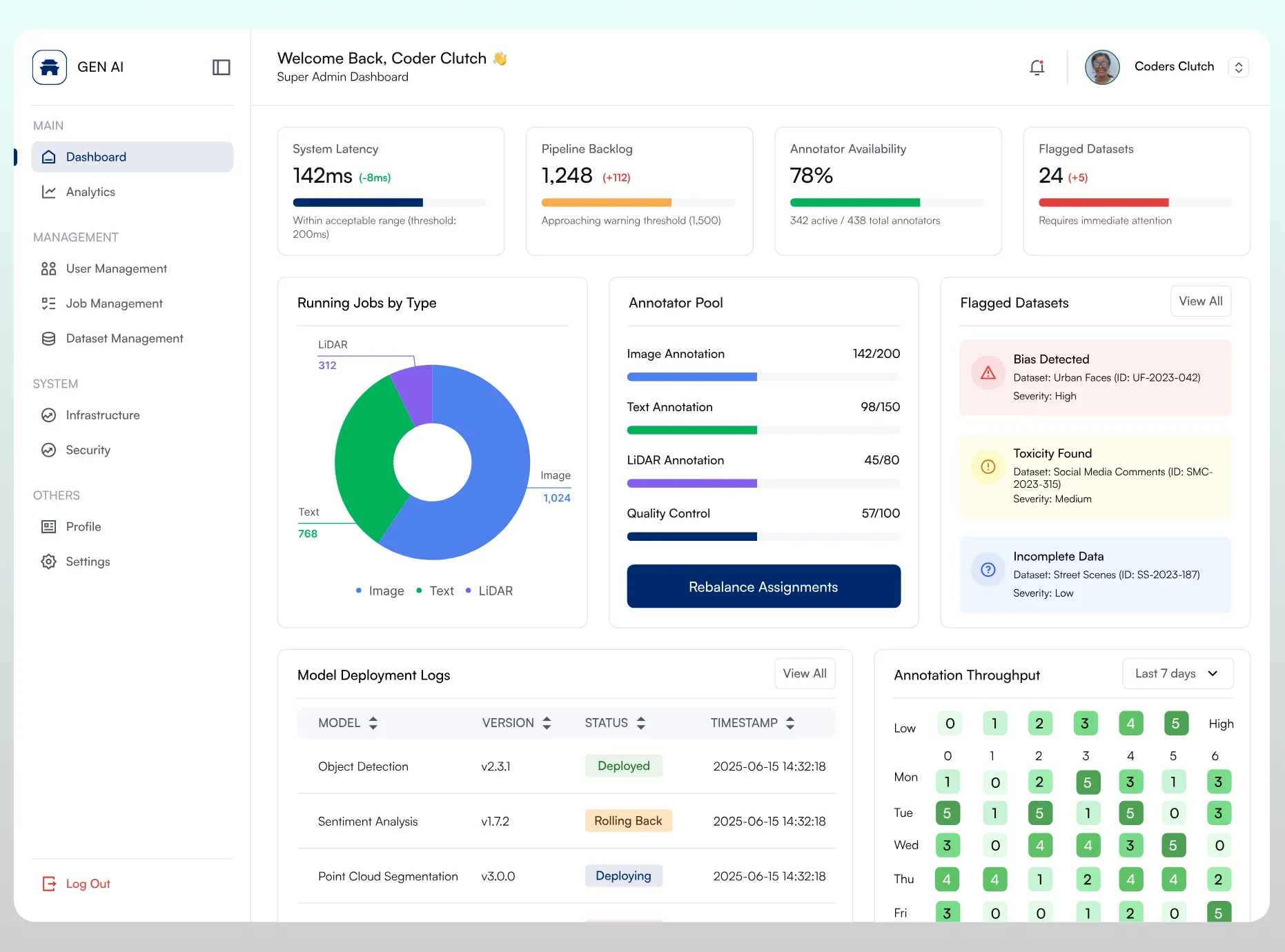Image resolution: width=1285 pixels, height=952 pixels.
Task: Collapse the sidebar panel icon
Action: coord(221,67)
